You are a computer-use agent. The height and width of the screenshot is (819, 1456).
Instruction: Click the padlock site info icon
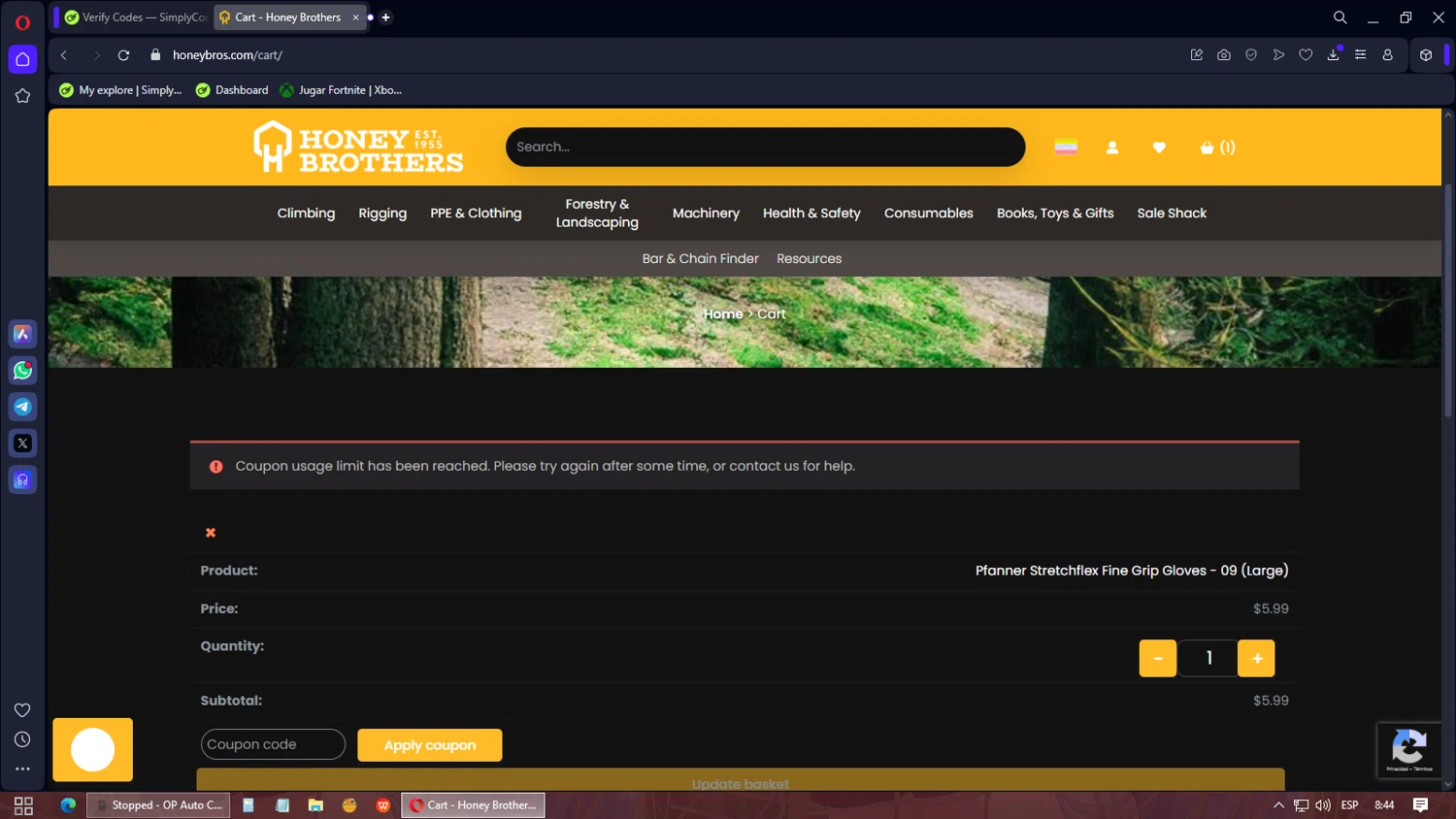click(155, 55)
